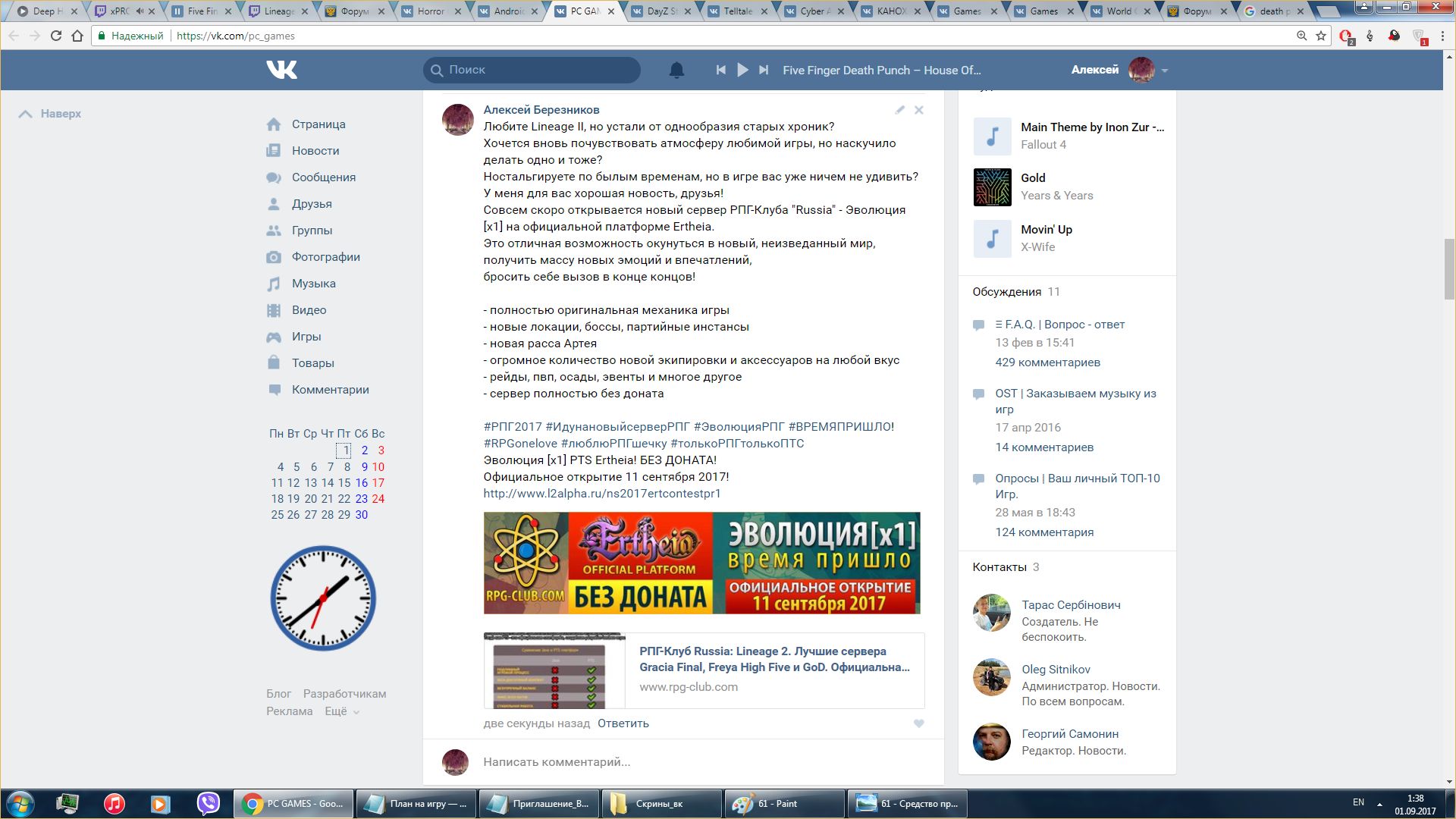Open the notifications bell
1456x819 pixels.
[676, 70]
